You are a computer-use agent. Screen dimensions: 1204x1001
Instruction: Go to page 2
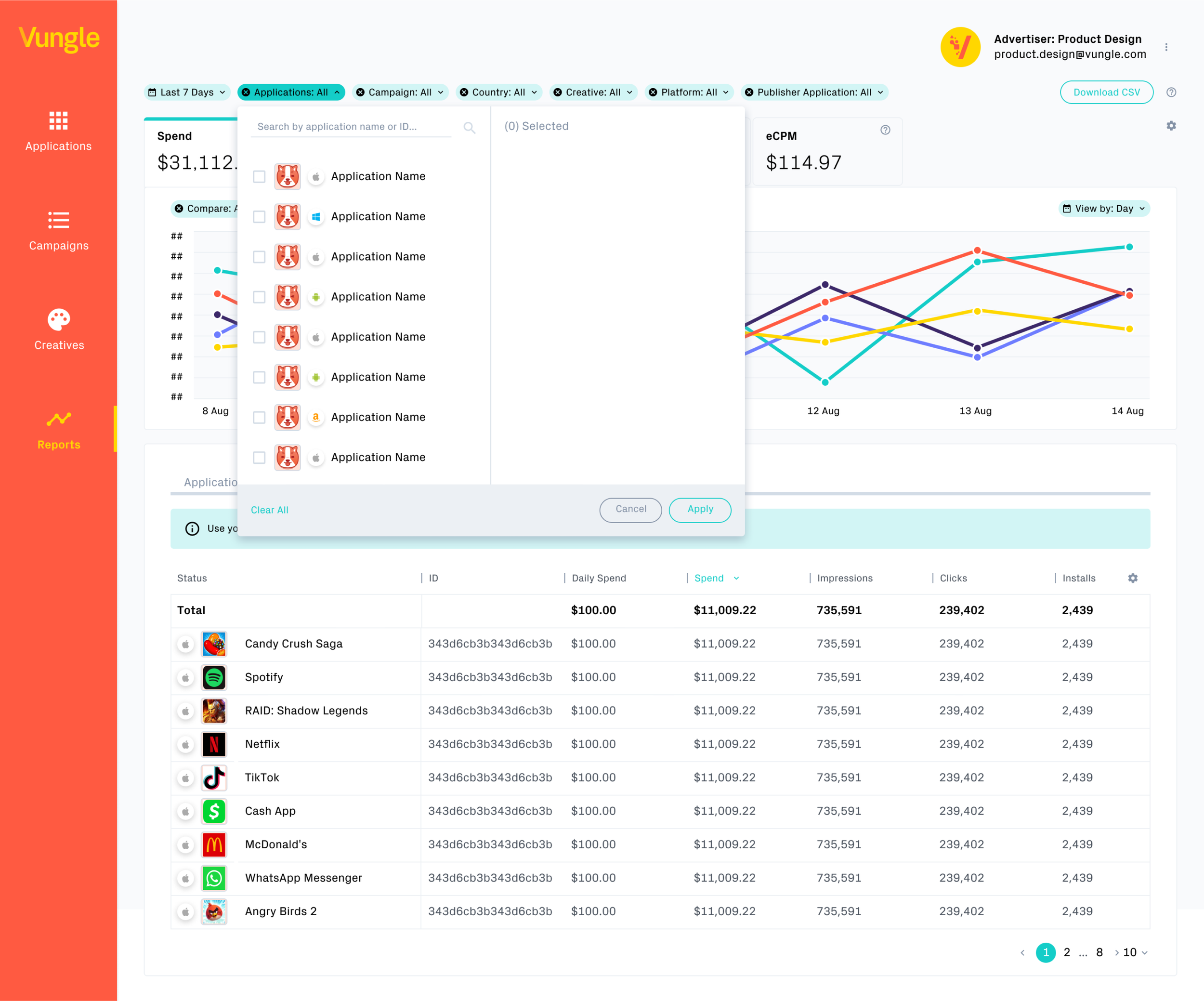coord(1066,952)
